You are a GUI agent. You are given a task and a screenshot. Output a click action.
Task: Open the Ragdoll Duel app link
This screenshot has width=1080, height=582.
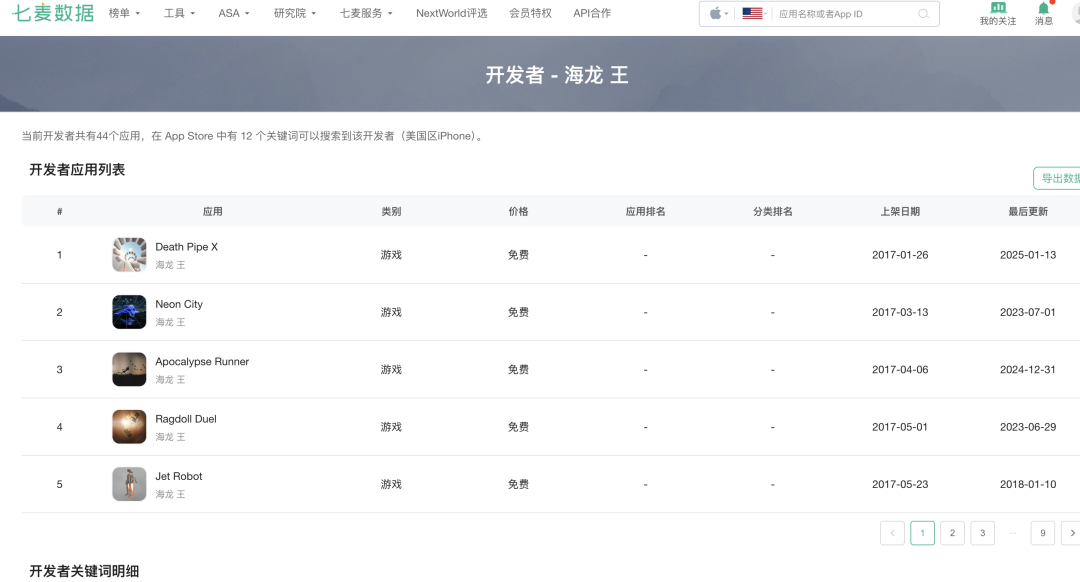(x=186, y=419)
